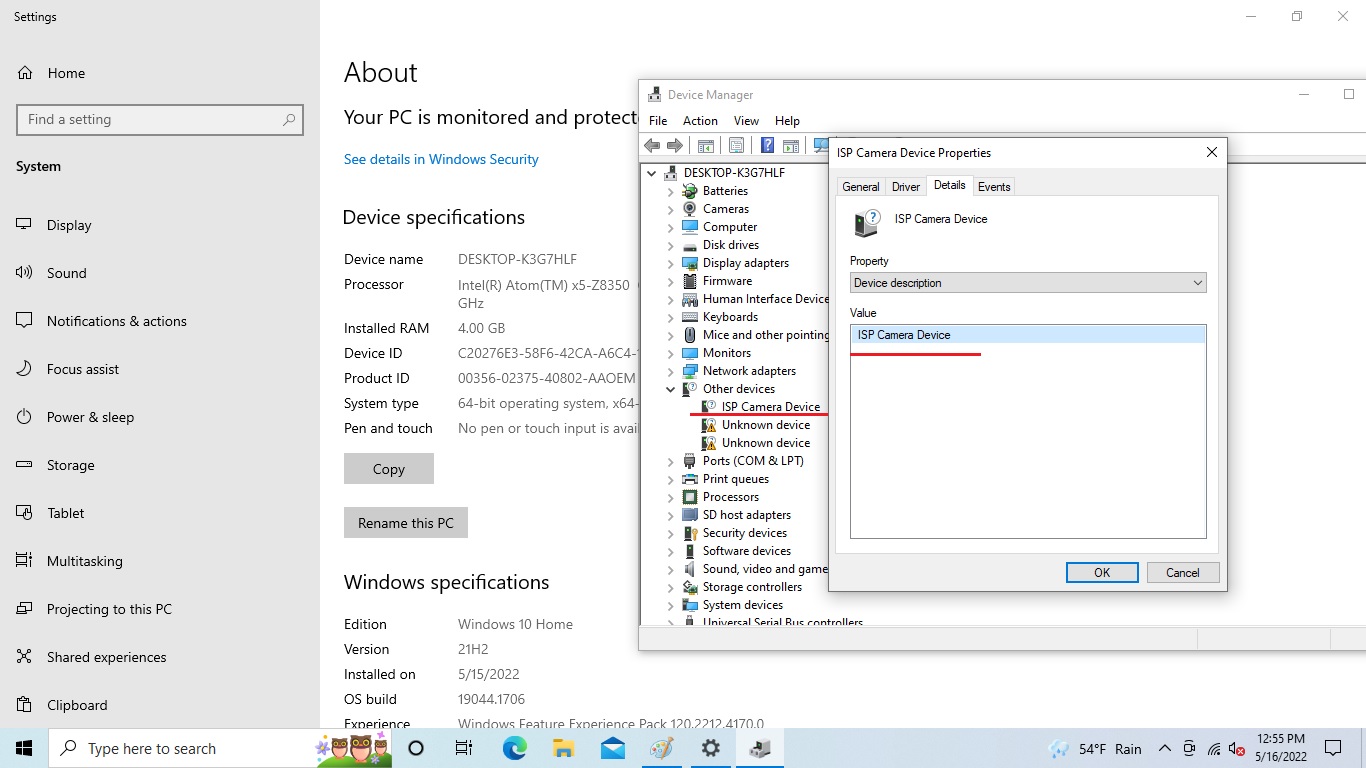Click the Forward arrow in Device Manager toolbar

[x=675, y=145]
